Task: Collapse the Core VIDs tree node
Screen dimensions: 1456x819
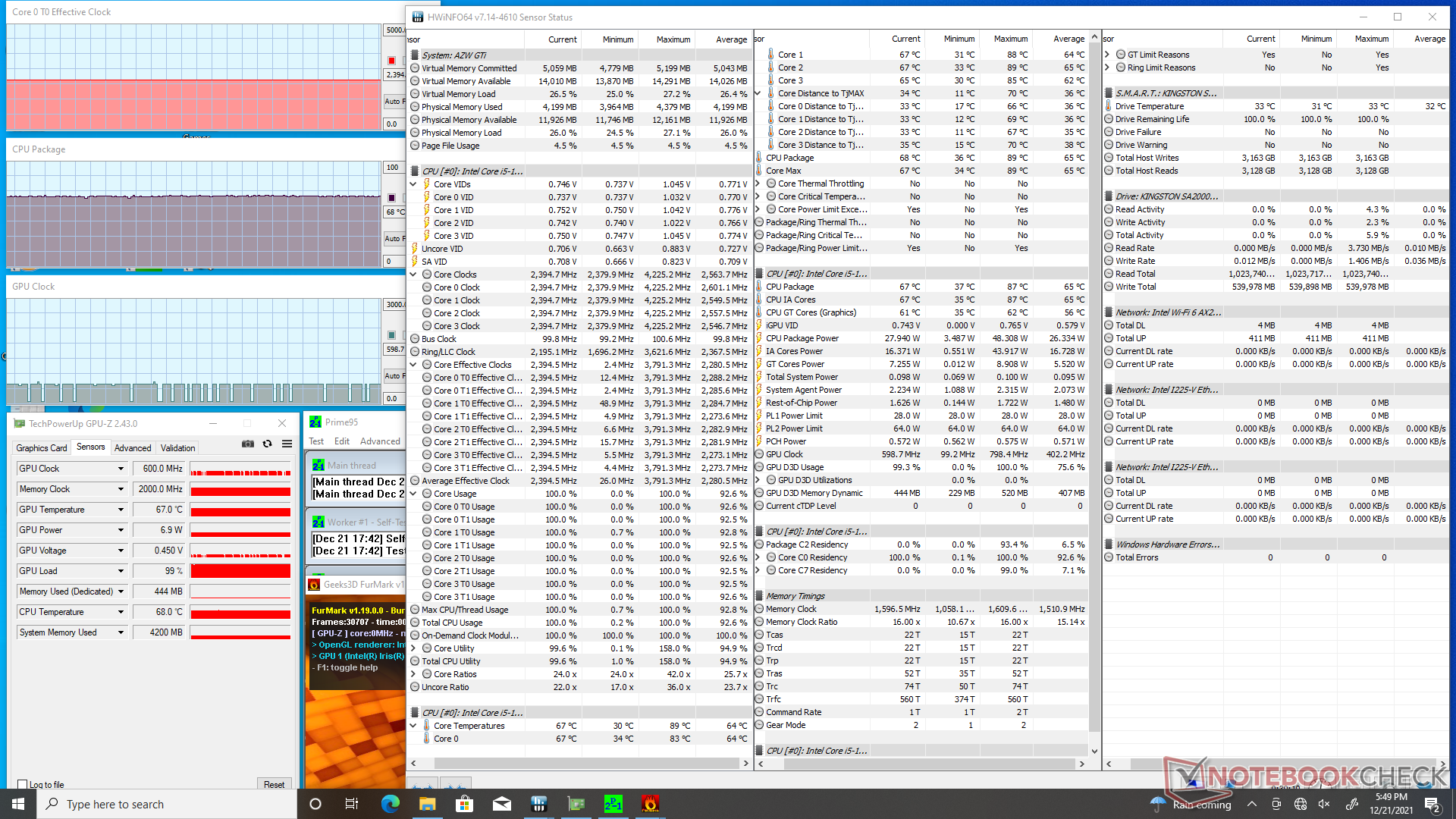Action: (x=413, y=184)
